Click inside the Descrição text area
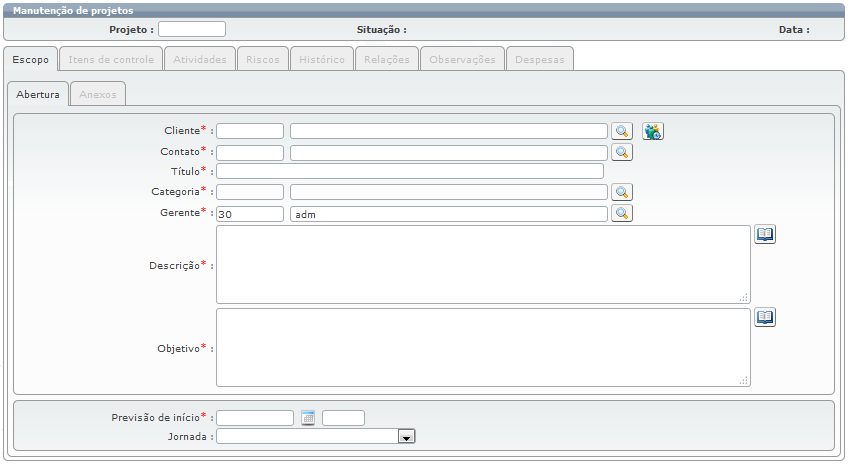This screenshot has width=851, height=465. (482, 264)
